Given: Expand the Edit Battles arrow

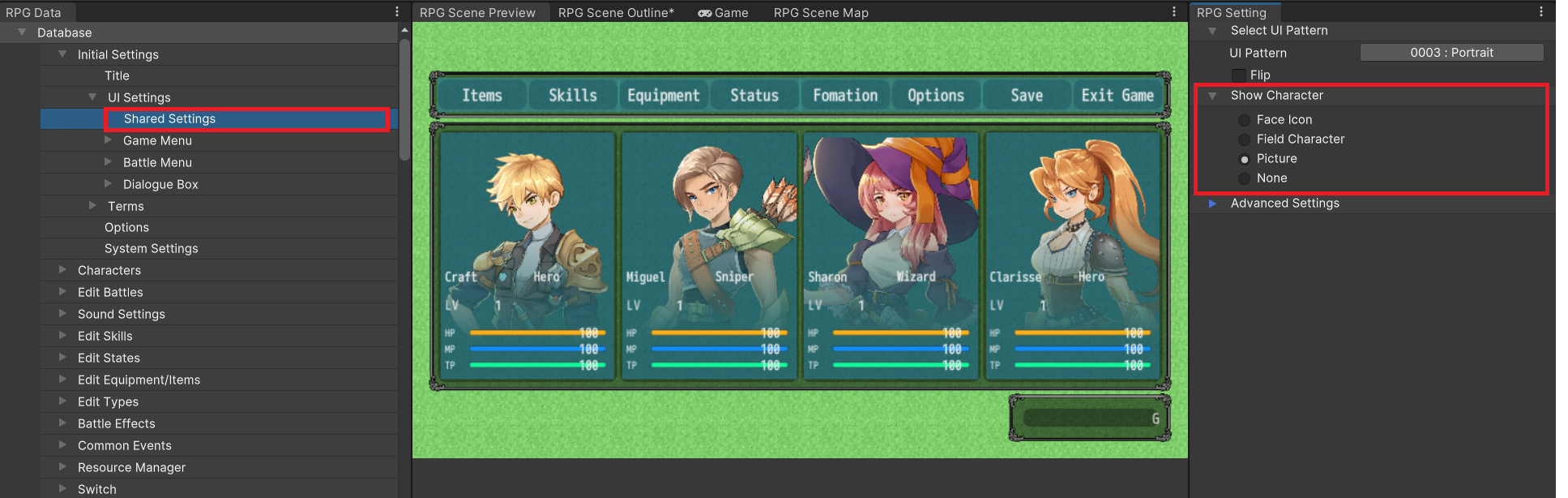Looking at the screenshot, I should click(x=62, y=292).
